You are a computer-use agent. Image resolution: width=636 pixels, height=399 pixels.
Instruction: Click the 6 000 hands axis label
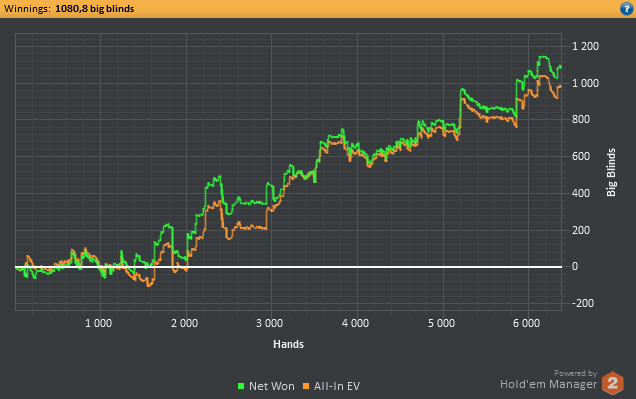[526, 323]
